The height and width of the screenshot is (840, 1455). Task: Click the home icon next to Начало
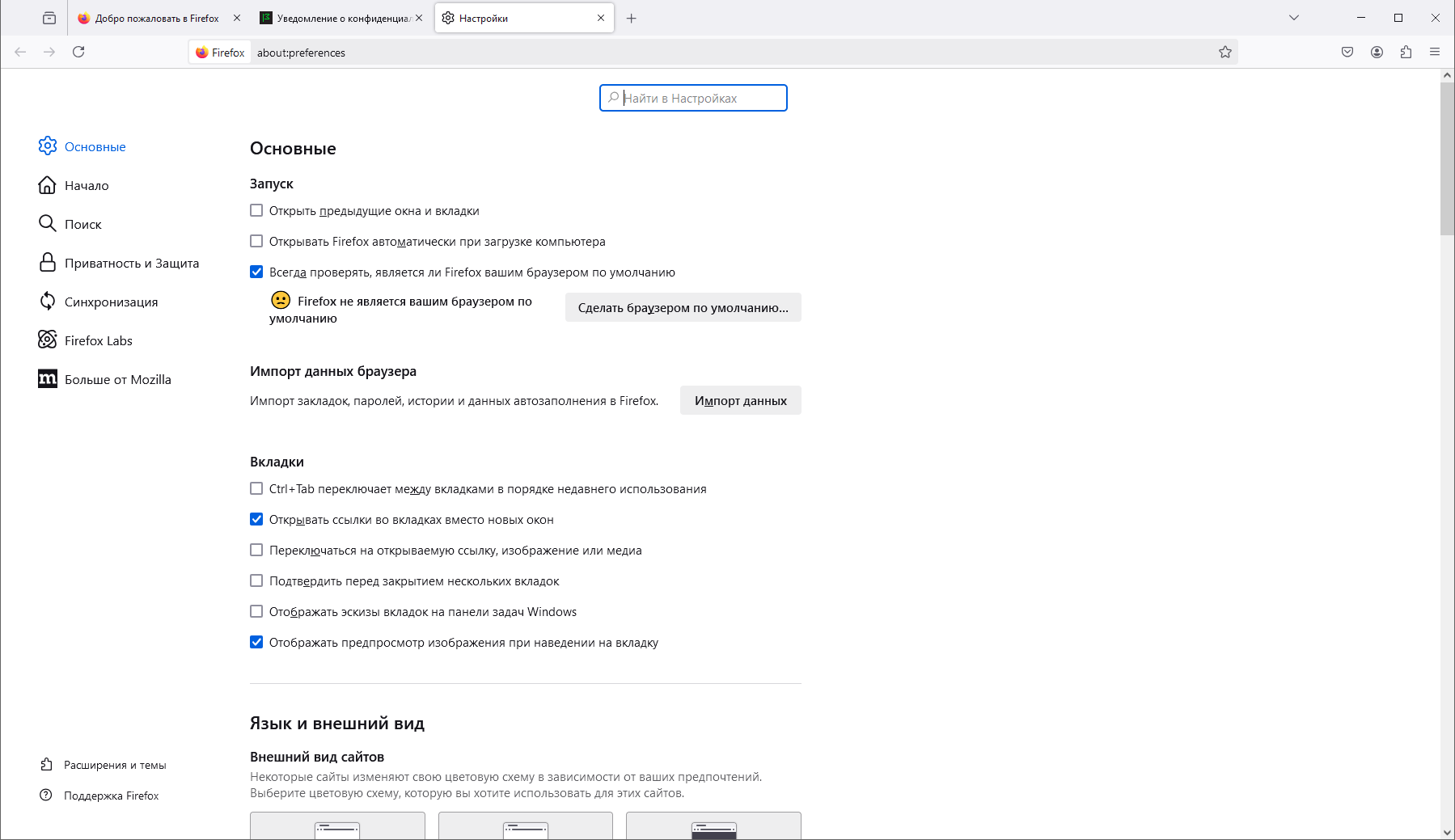[x=48, y=185]
